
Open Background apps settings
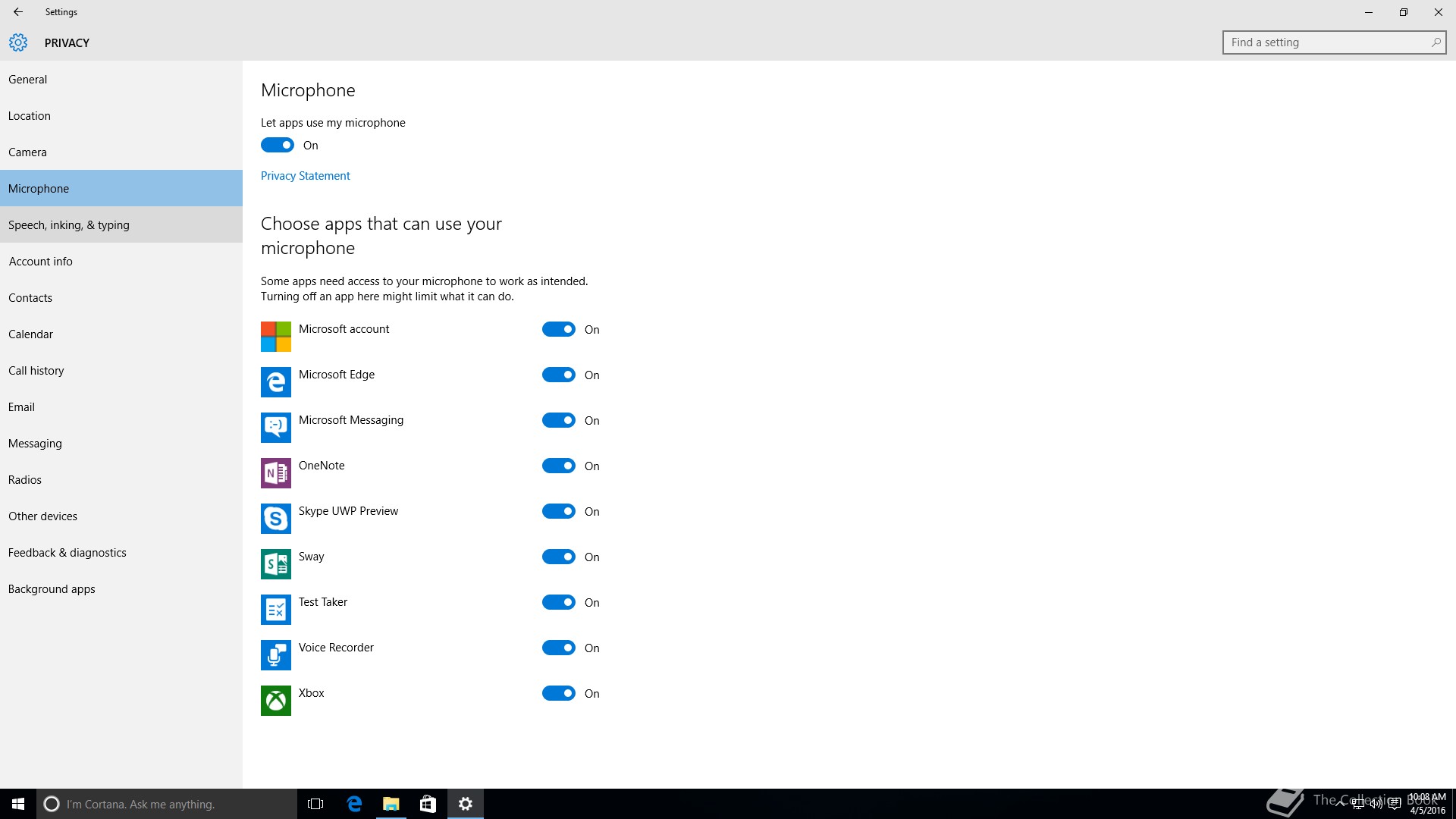(121, 588)
